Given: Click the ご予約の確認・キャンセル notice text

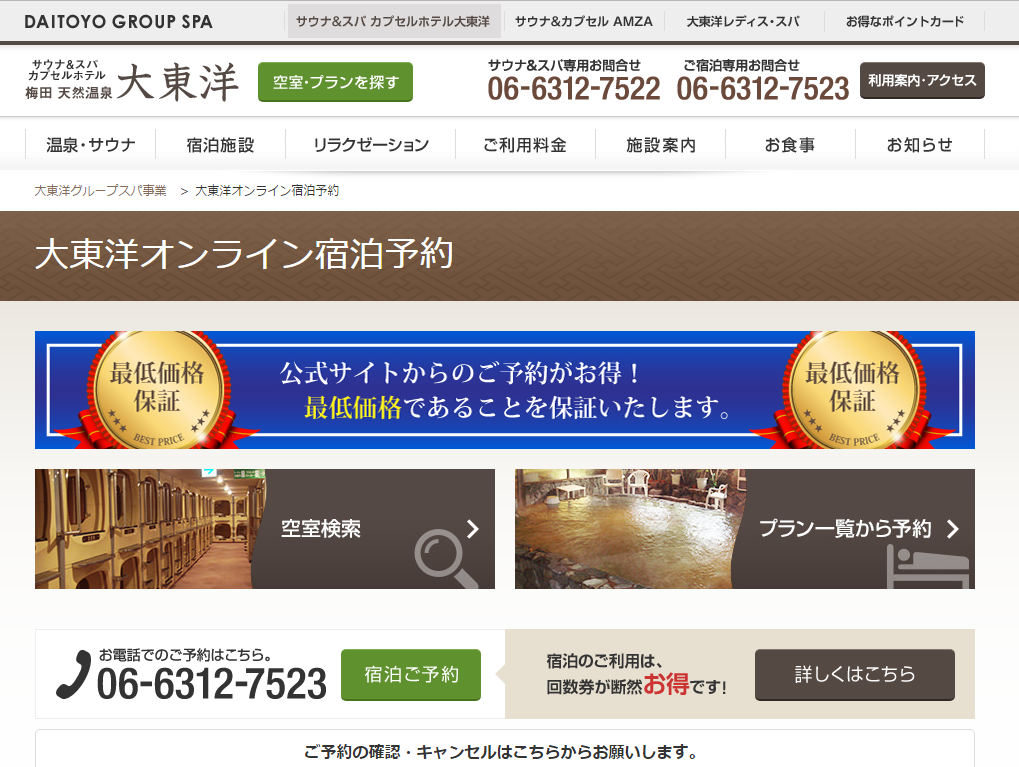Looking at the screenshot, I should pos(501,752).
